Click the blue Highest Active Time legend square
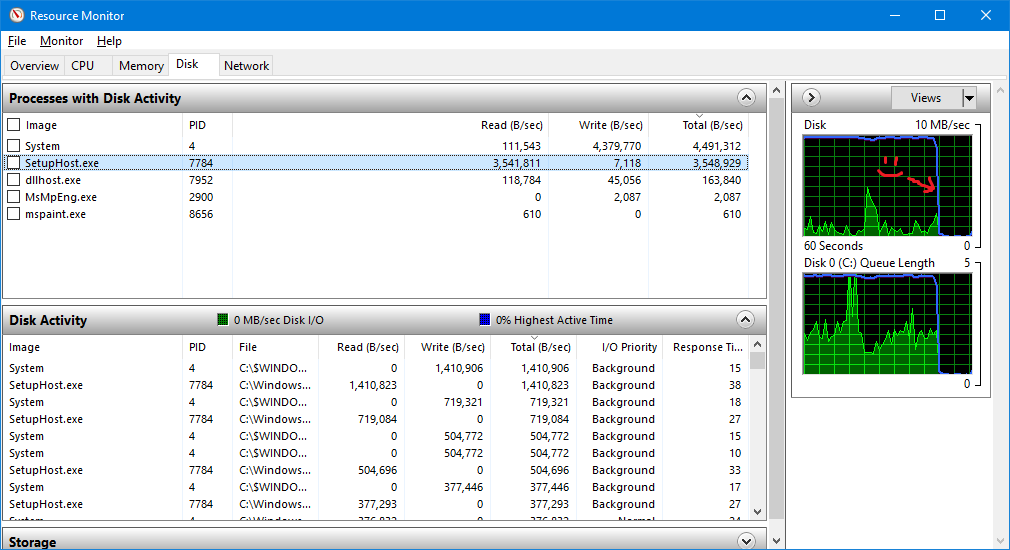Viewport: 1010px width, 550px height. (x=485, y=319)
